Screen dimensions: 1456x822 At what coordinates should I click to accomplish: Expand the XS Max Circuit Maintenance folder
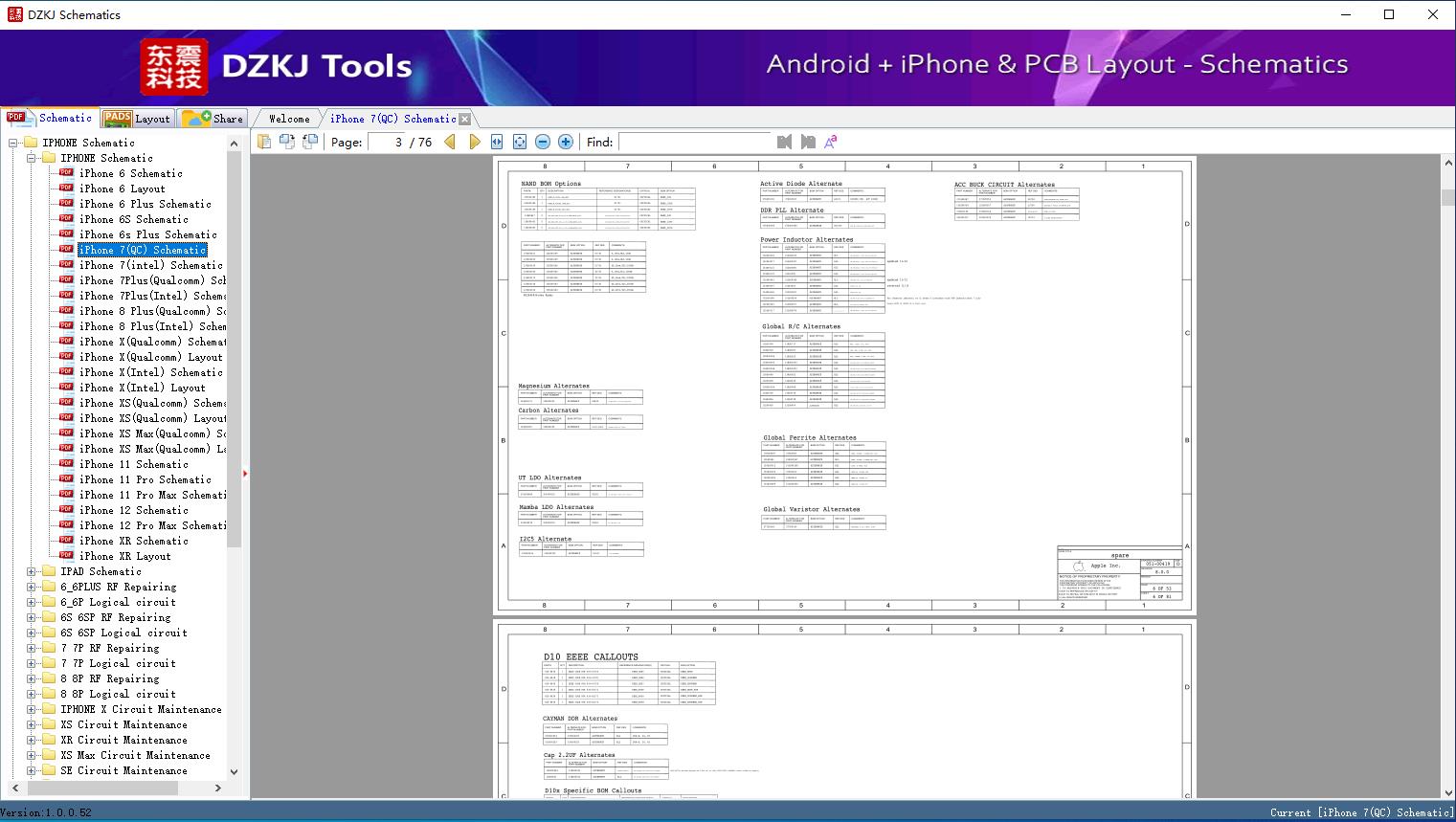(x=32, y=755)
